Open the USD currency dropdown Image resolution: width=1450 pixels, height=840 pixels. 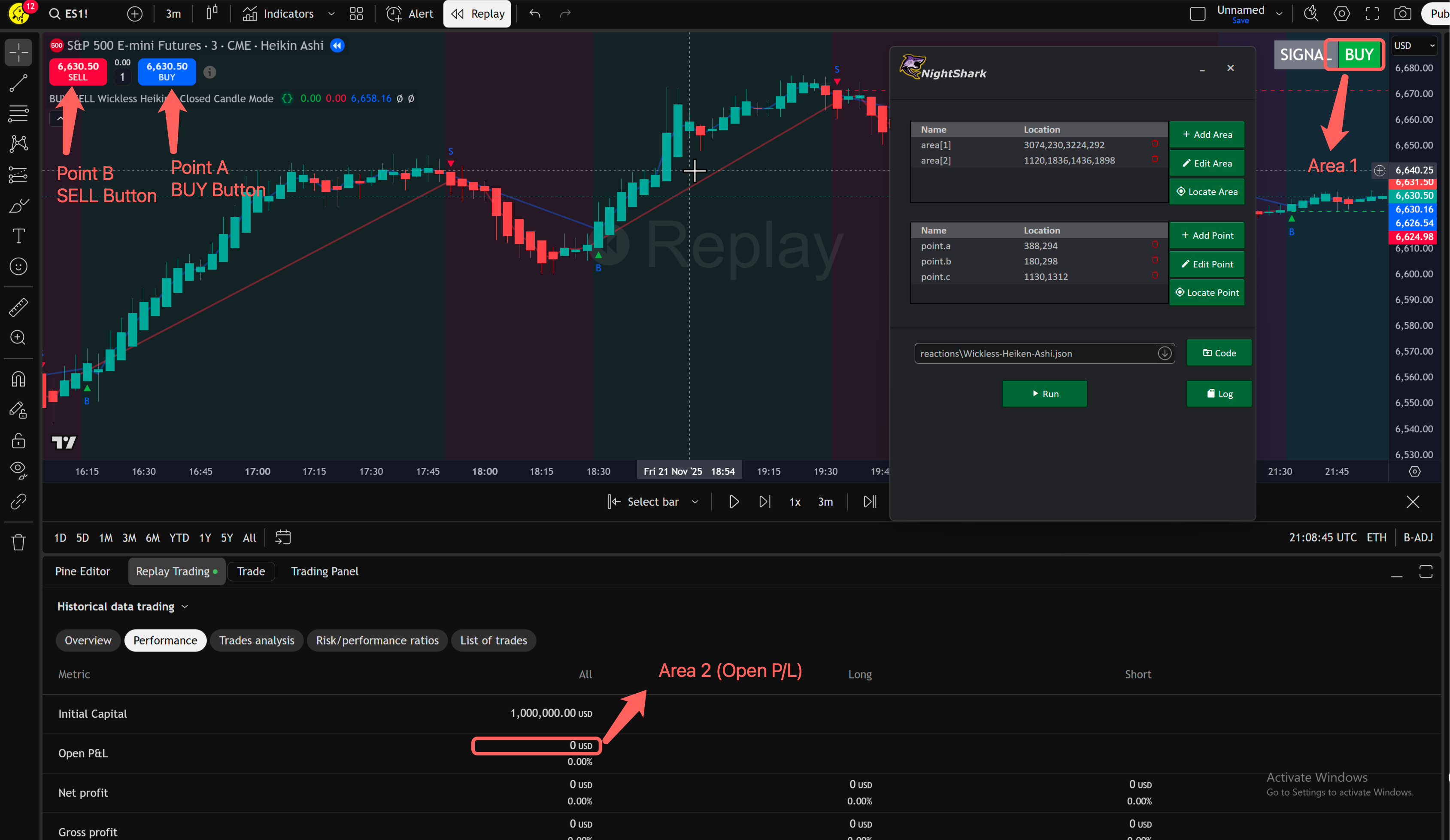point(1414,45)
